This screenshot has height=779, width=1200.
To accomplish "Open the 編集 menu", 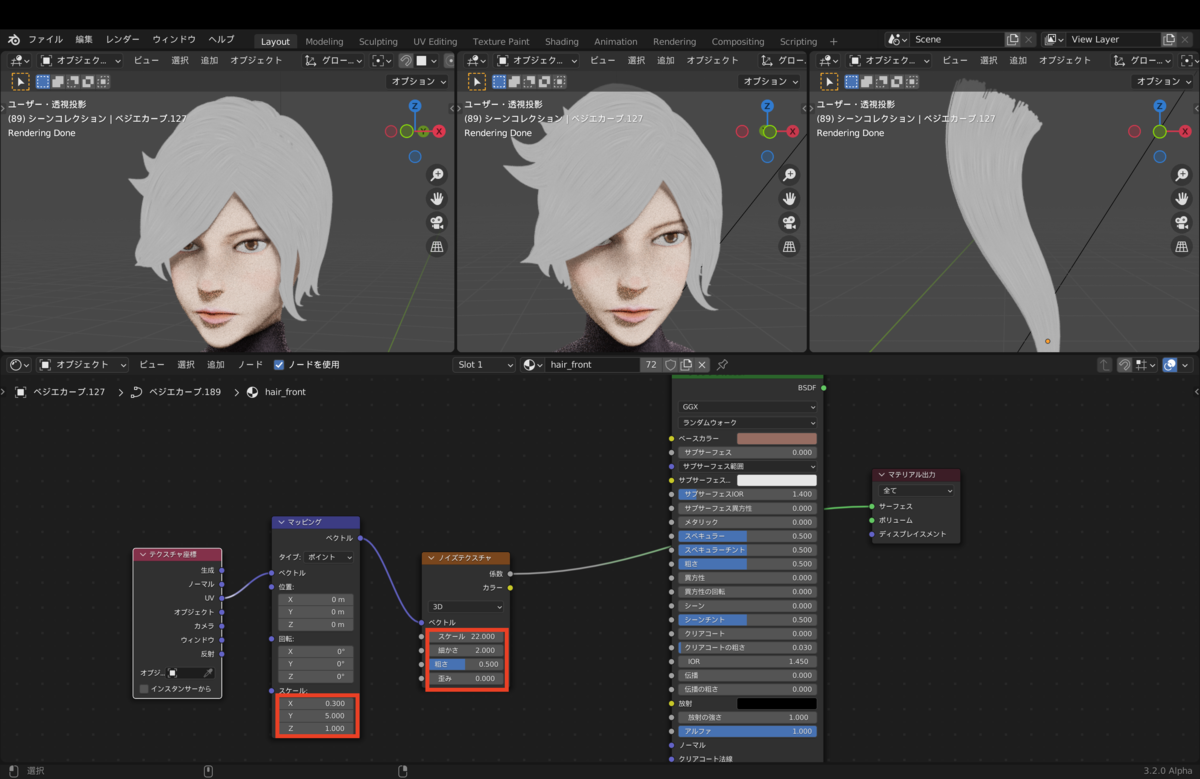I will (x=84, y=40).
